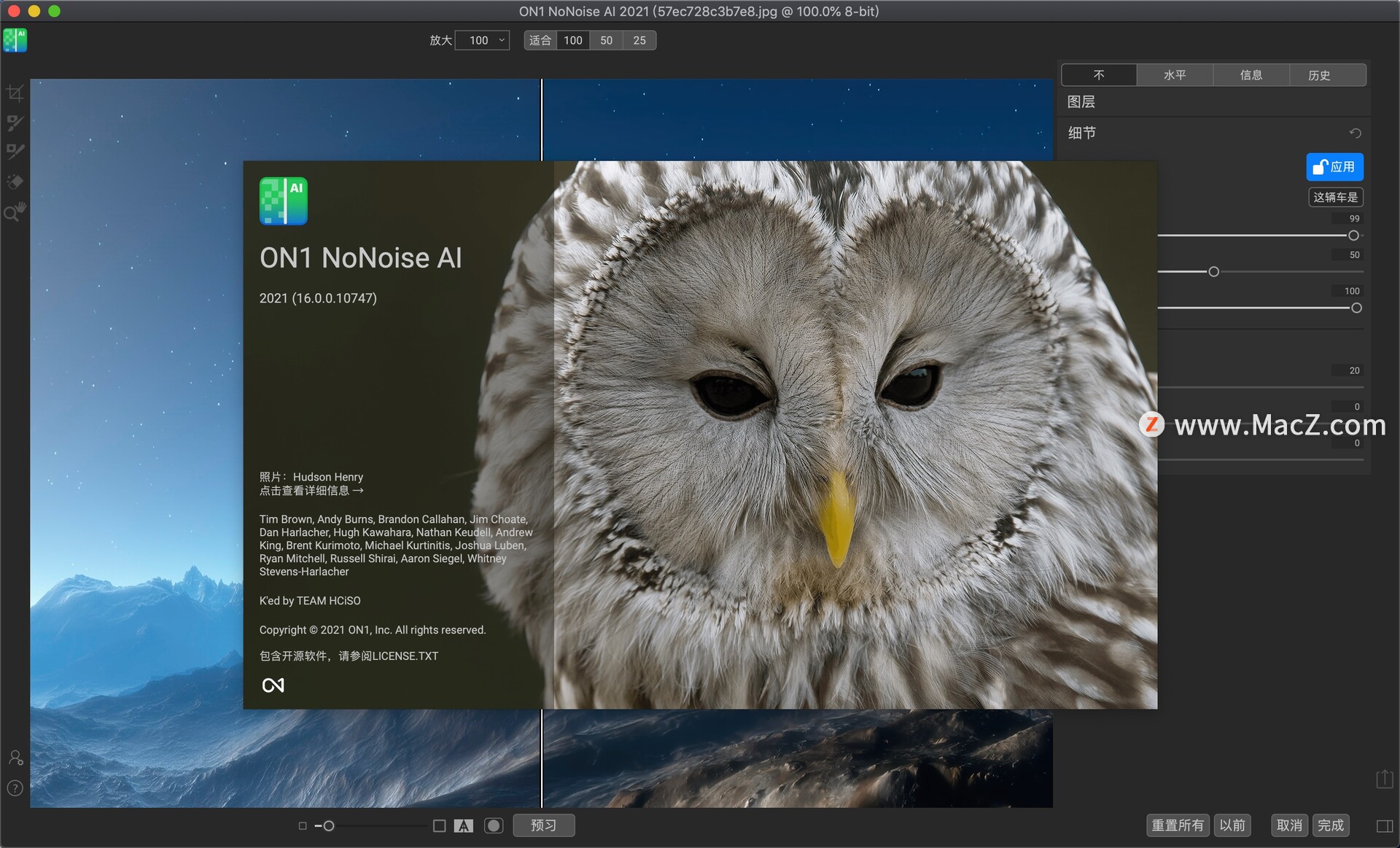Click the 包含开源软件 LICENSE.TXT text
Image resolution: width=1400 pixels, height=848 pixels.
pyautogui.click(x=349, y=656)
